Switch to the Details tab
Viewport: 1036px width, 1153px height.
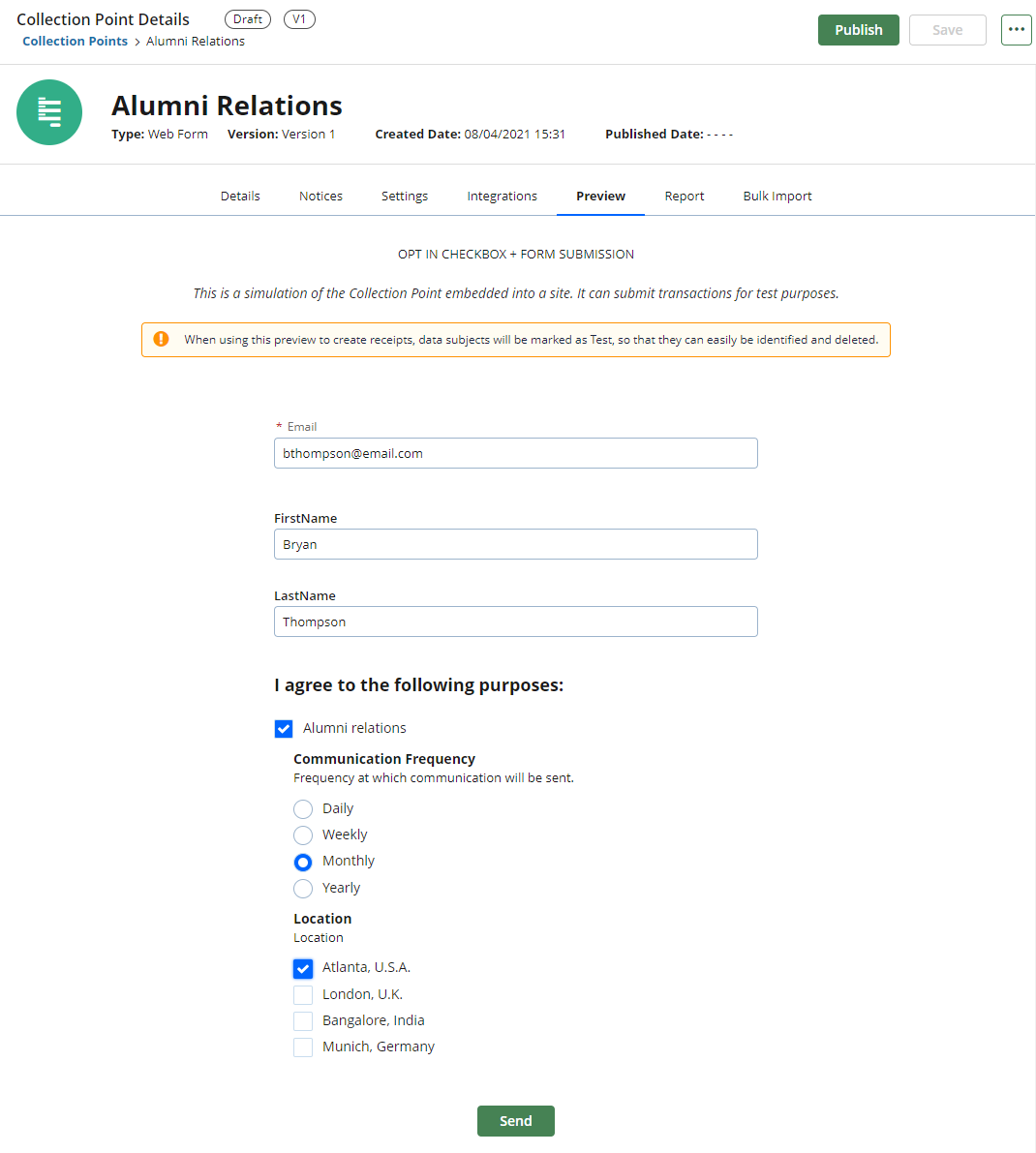(240, 197)
